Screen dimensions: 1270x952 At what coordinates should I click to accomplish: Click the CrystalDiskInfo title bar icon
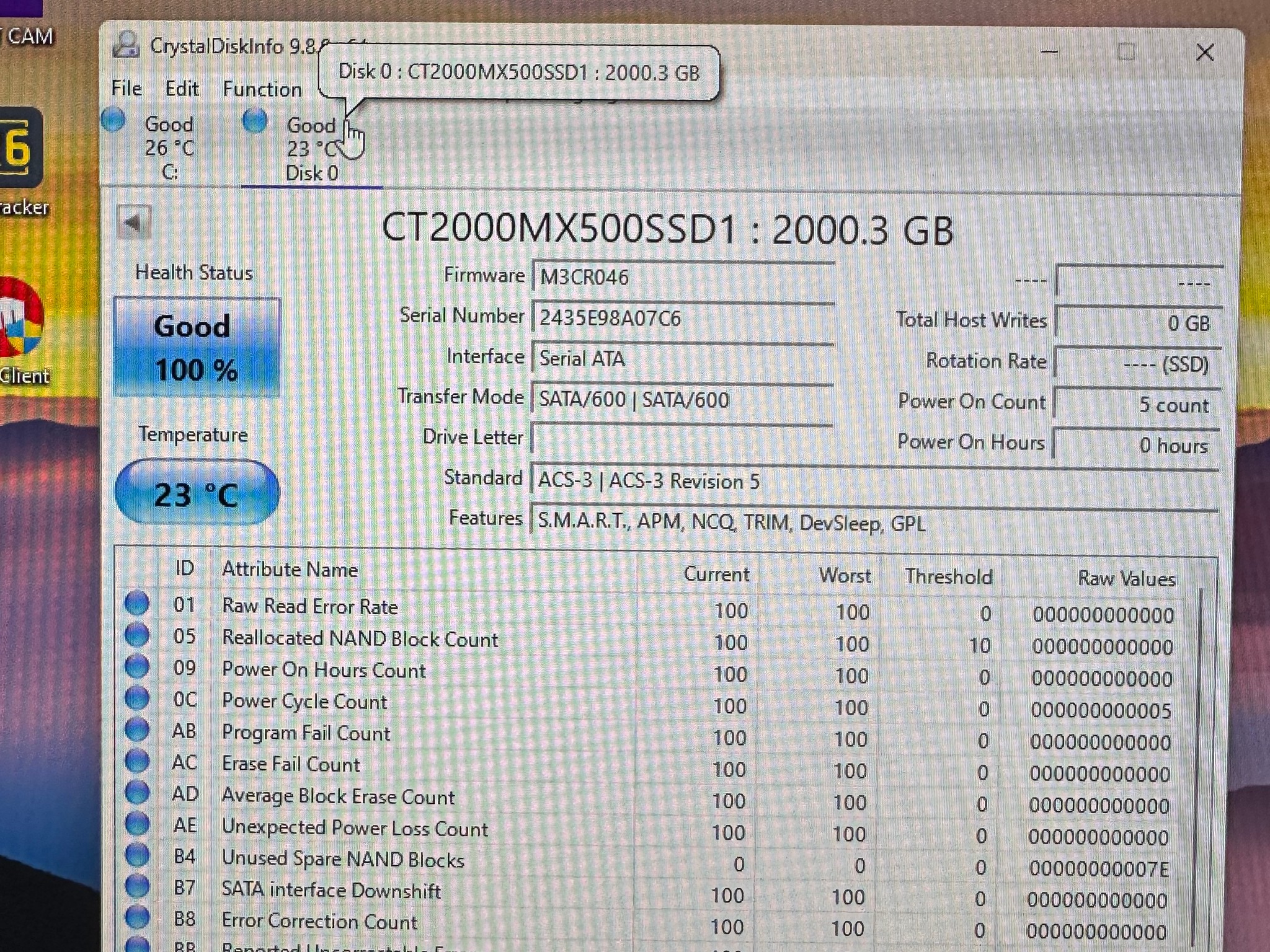tap(126, 45)
